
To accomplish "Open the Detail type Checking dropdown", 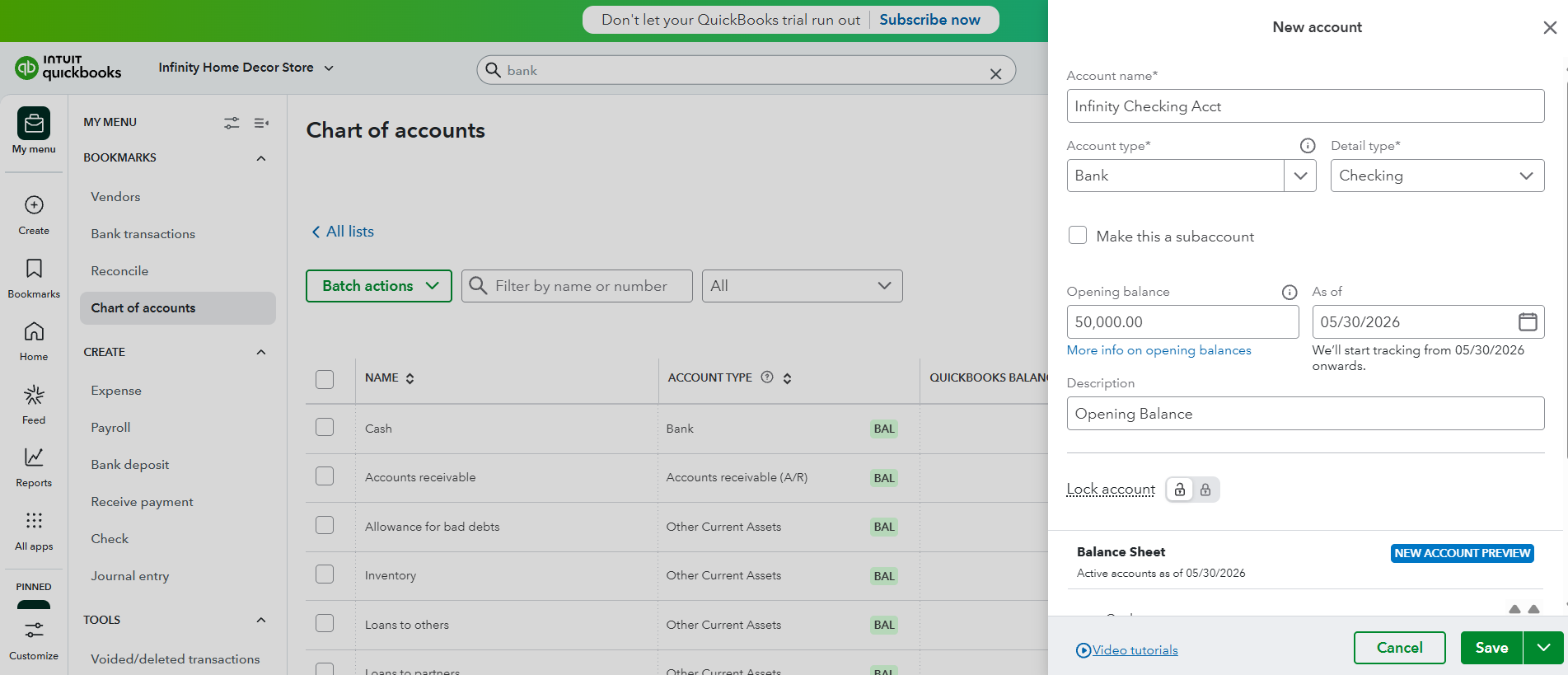I will tap(1437, 176).
